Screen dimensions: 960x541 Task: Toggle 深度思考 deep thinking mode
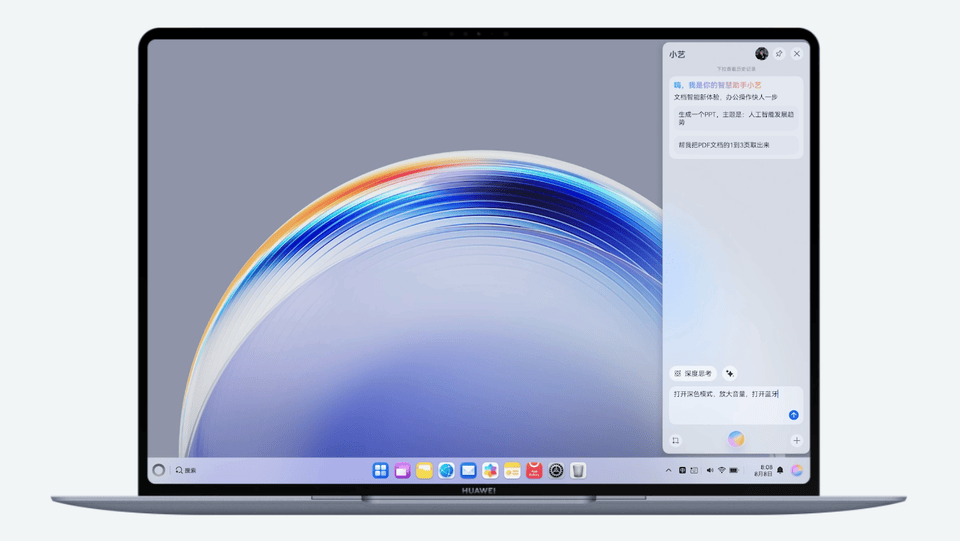click(693, 373)
